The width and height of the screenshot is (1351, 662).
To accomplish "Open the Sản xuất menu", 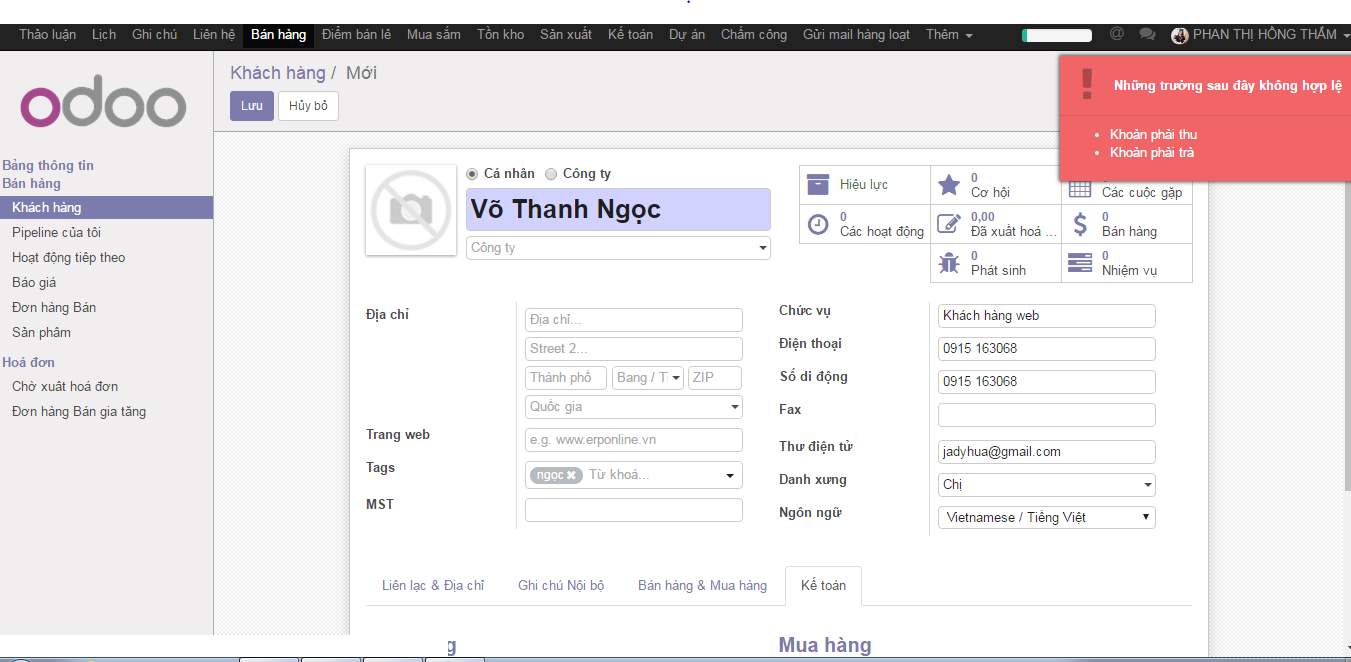I will click(566, 35).
